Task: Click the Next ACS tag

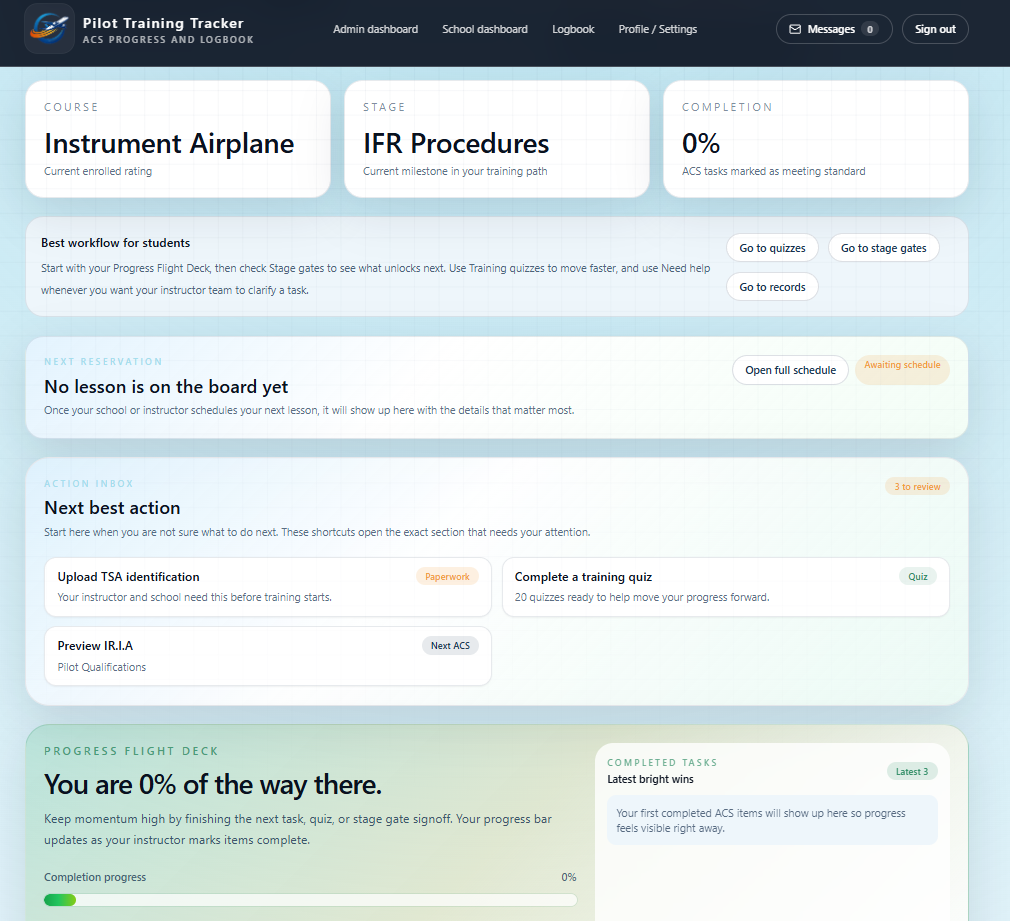Action: [x=450, y=646]
